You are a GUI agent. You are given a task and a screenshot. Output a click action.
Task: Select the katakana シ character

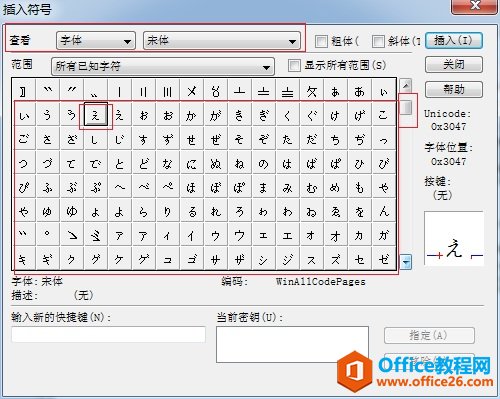pos(263,258)
